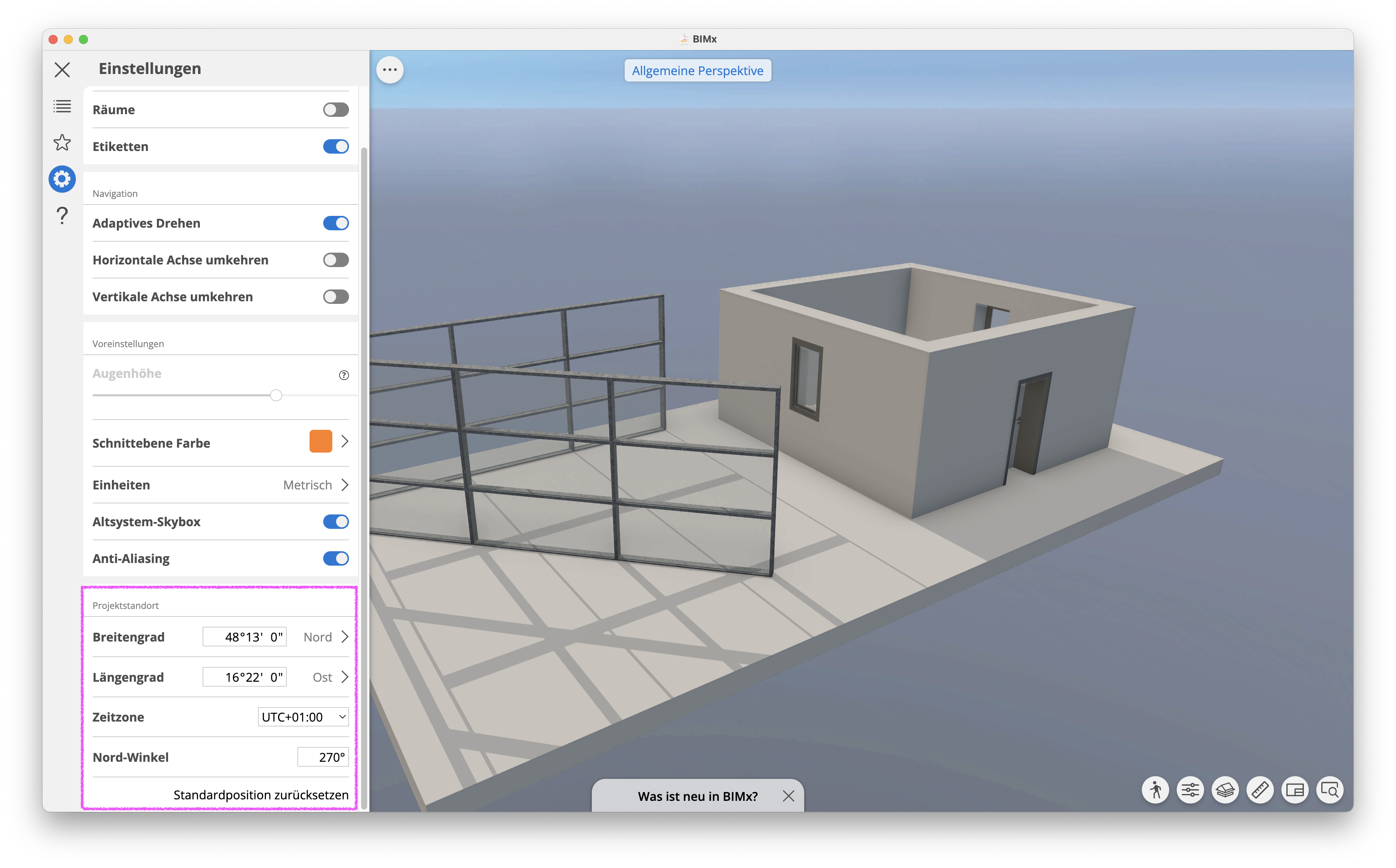Click the 'Ost' longitude direction text
Screen dimensions: 1396x868
(322, 678)
